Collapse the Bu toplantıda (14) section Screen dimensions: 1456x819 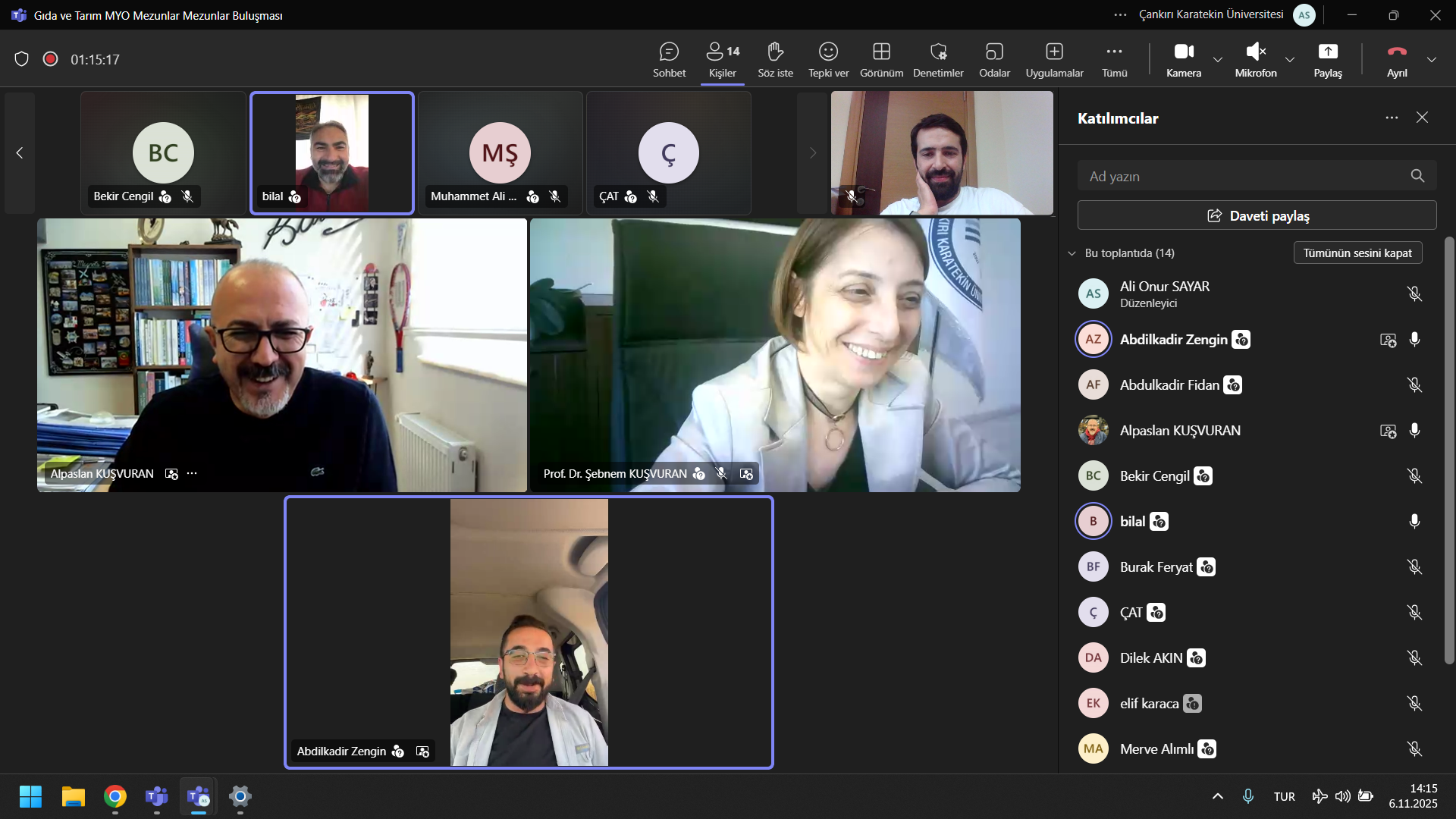[x=1072, y=253]
